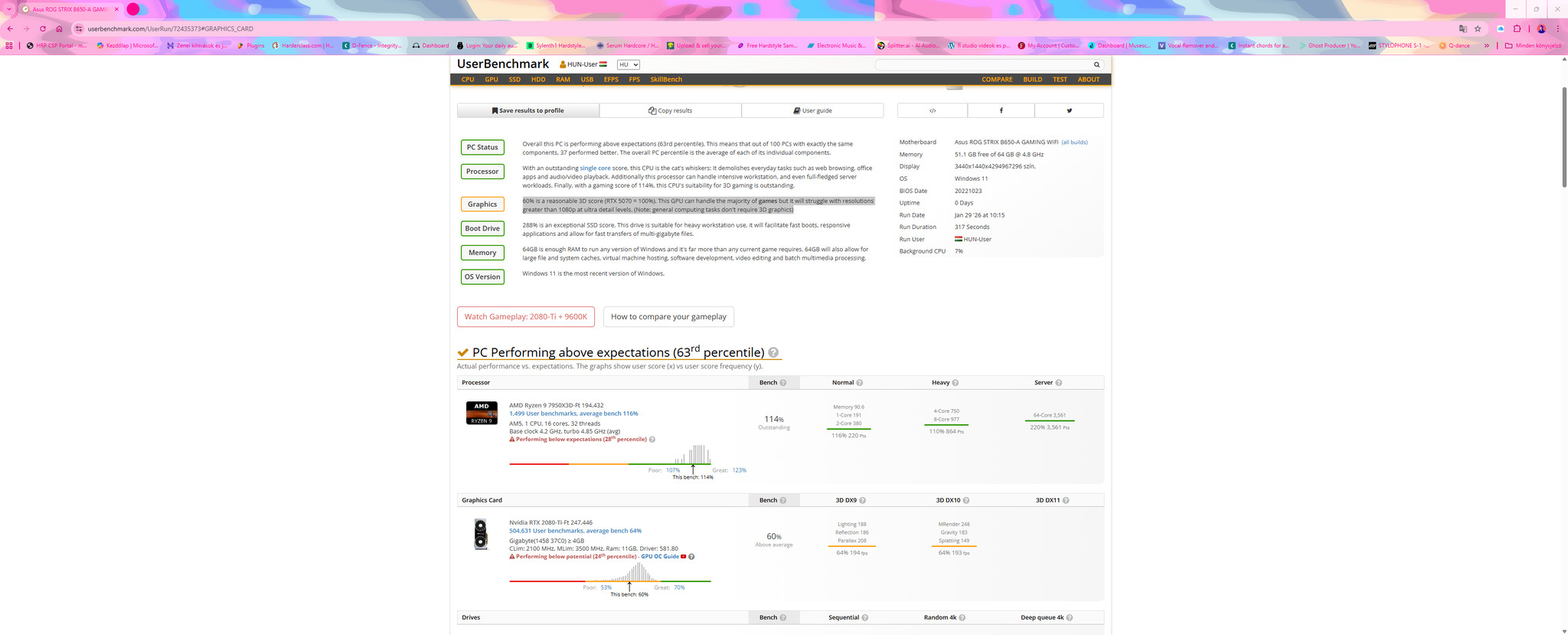Click help icon beside Normal column
This screenshot has width=1568, height=635.
coord(859,382)
